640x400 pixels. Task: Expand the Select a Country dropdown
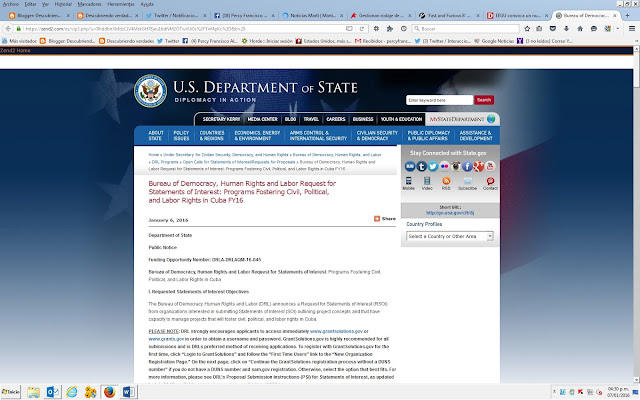[x=450, y=236]
